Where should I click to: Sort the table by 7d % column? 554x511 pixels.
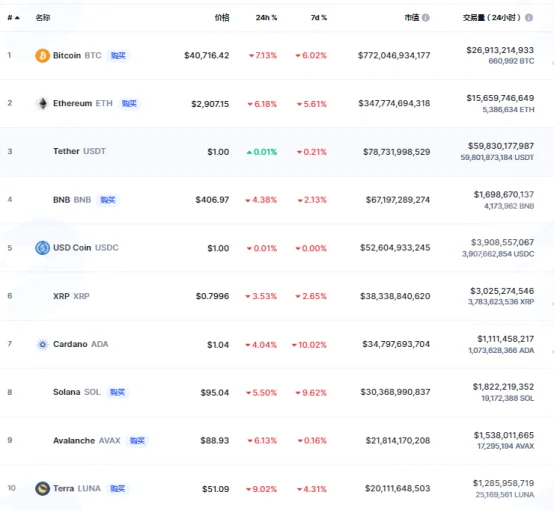point(319,18)
